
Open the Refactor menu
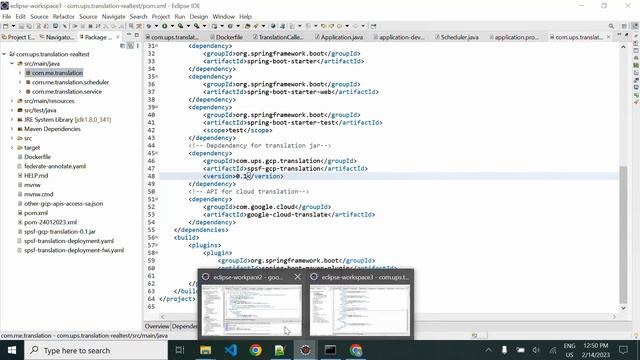pyautogui.click(x=64, y=17)
